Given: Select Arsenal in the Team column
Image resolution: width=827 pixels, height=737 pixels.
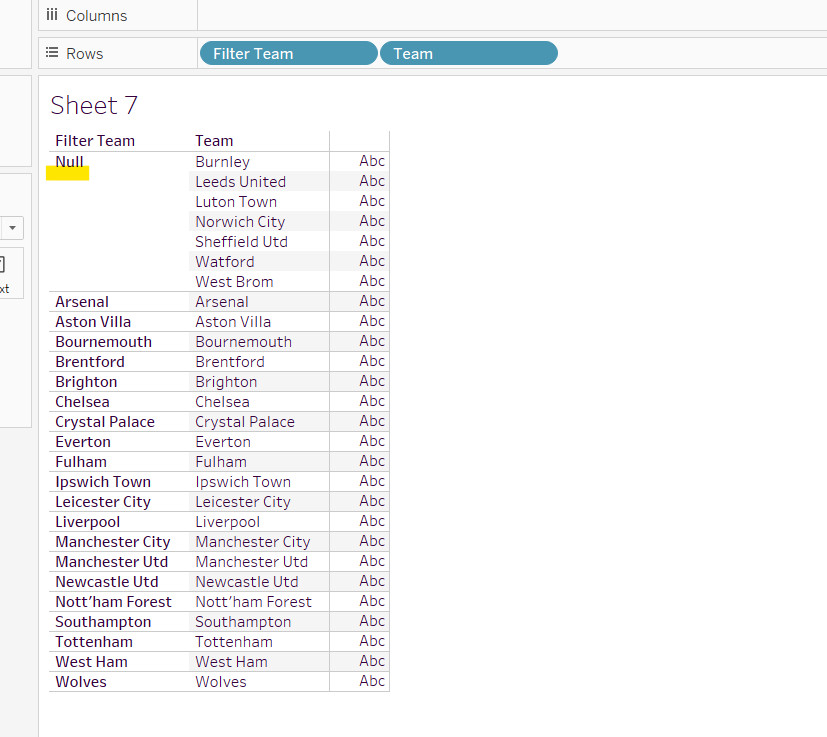Looking at the screenshot, I should click(x=222, y=302).
